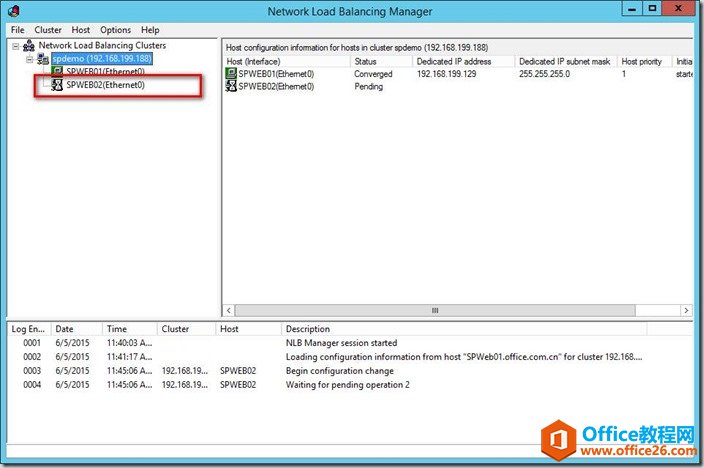Click the SPWEB02 pending icon in details list
This screenshot has width=704, height=468.
tap(231, 86)
